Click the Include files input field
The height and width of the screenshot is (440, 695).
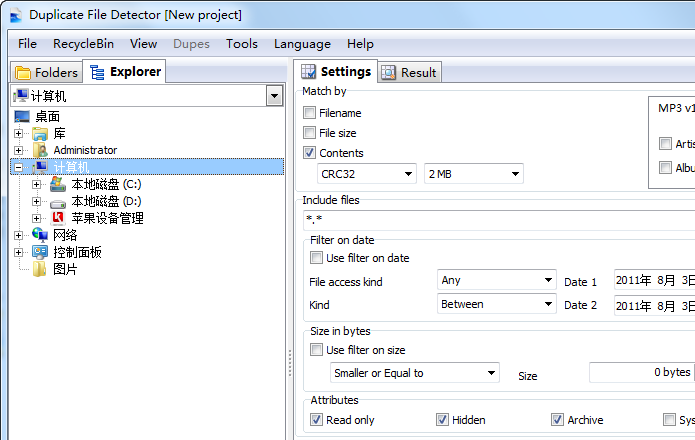tap(499, 220)
